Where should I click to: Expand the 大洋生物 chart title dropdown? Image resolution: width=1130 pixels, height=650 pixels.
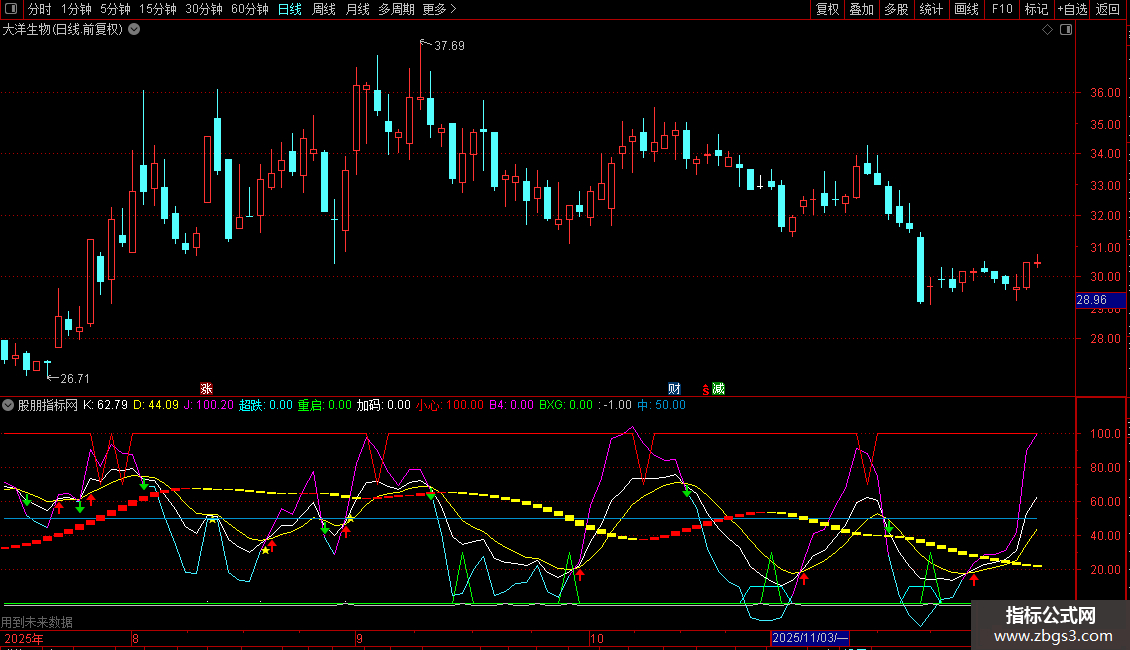[x=133, y=30]
